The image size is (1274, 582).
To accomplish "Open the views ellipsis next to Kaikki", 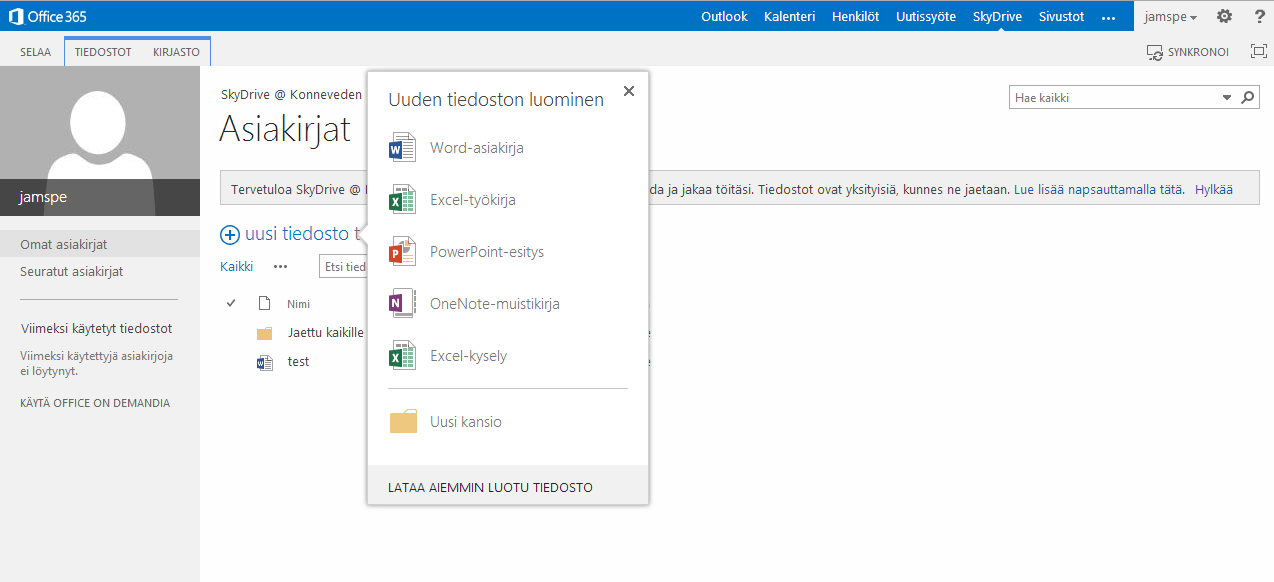I will coord(280,267).
